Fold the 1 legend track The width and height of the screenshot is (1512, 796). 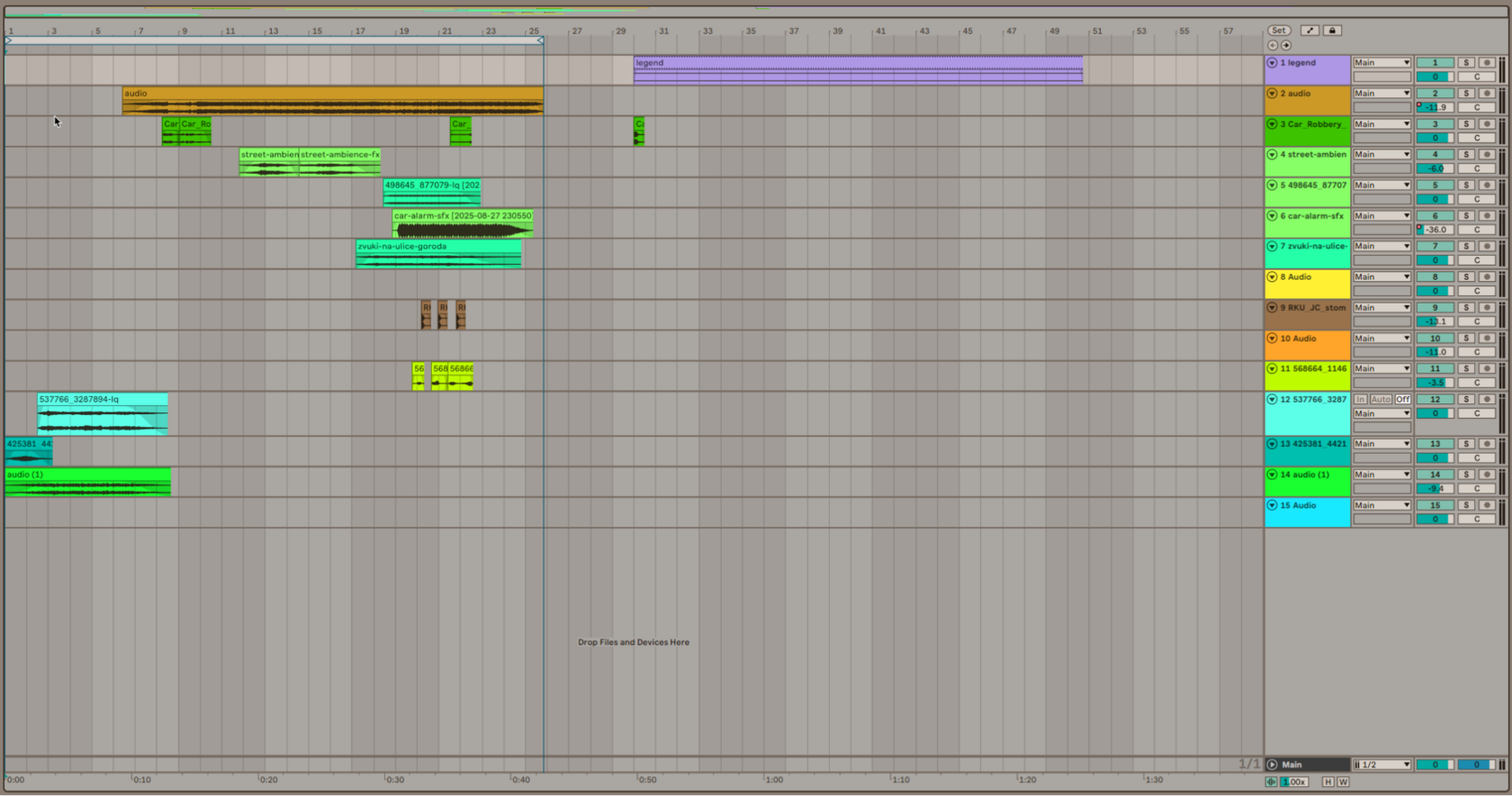coord(1272,63)
